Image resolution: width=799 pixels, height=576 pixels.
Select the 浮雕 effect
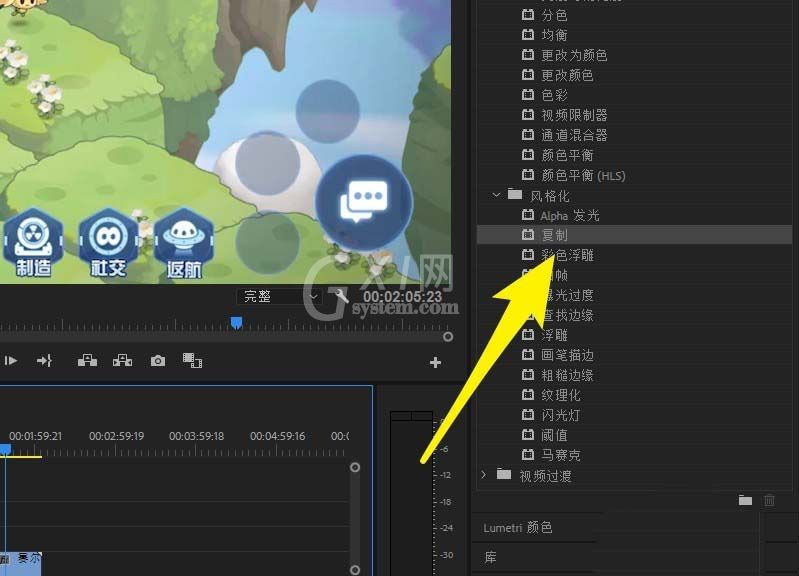click(554, 335)
